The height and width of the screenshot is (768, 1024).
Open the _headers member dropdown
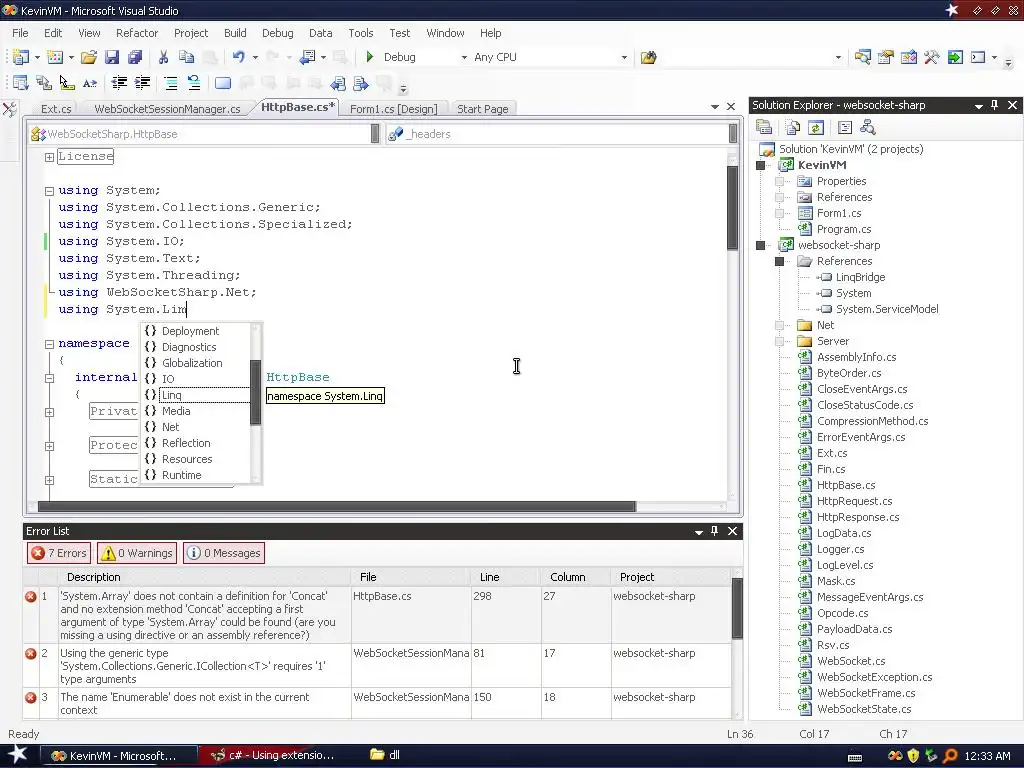point(733,134)
